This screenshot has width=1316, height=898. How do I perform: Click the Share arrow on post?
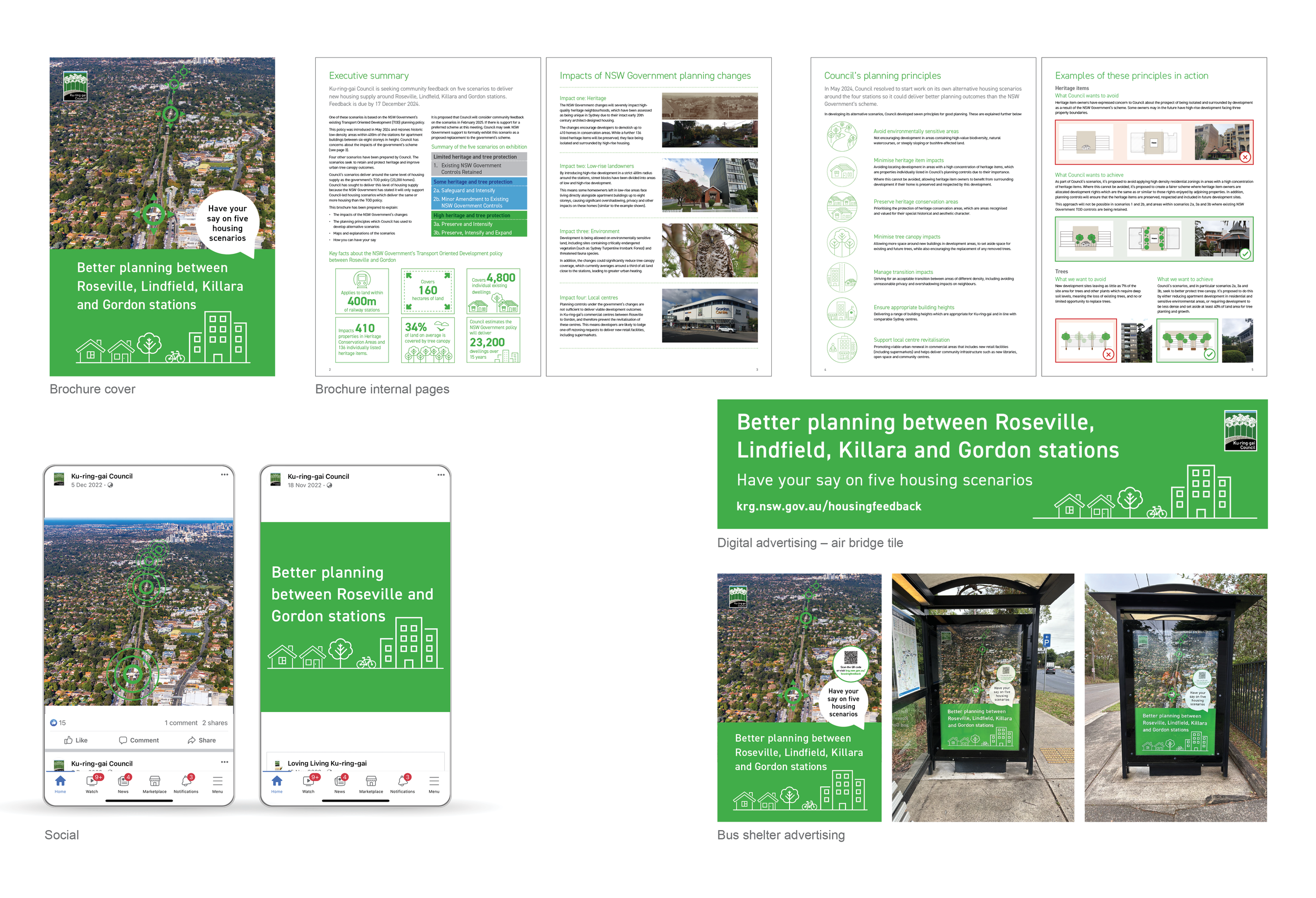tap(192, 740)
